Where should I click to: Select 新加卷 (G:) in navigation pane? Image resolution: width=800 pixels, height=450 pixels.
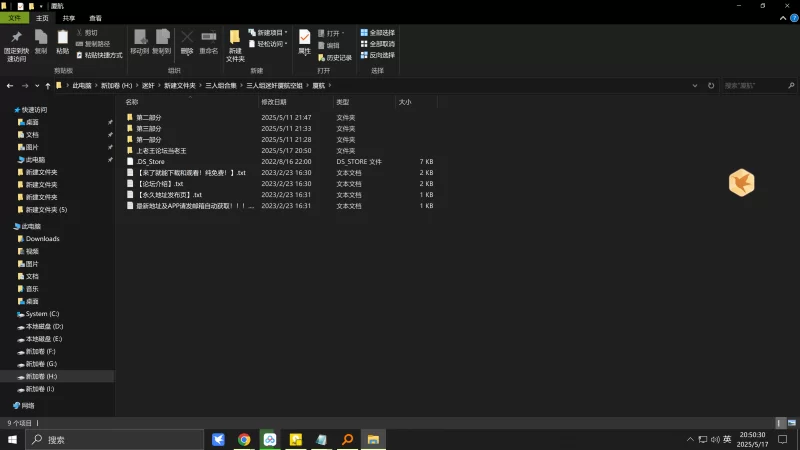tap(43, 364)
